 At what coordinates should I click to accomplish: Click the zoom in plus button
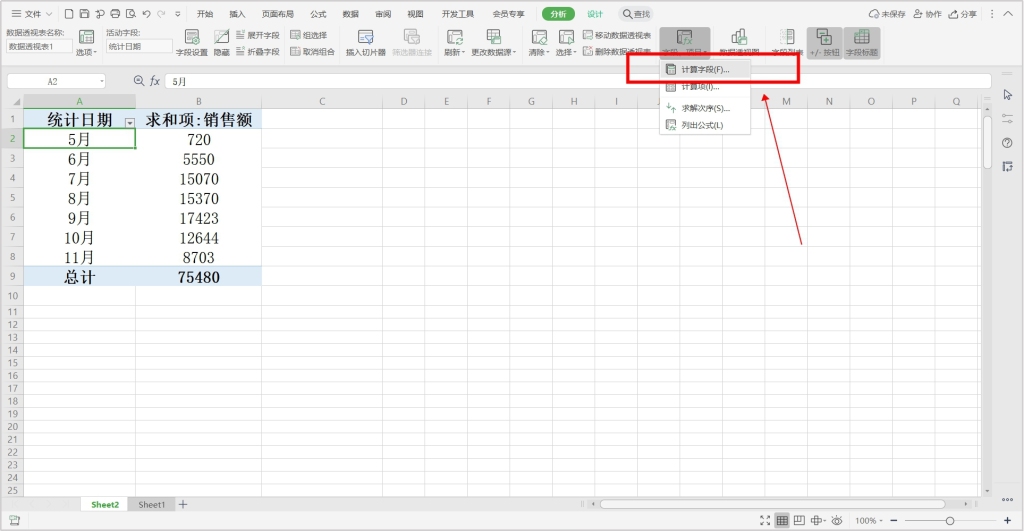tap(1008, 521)
